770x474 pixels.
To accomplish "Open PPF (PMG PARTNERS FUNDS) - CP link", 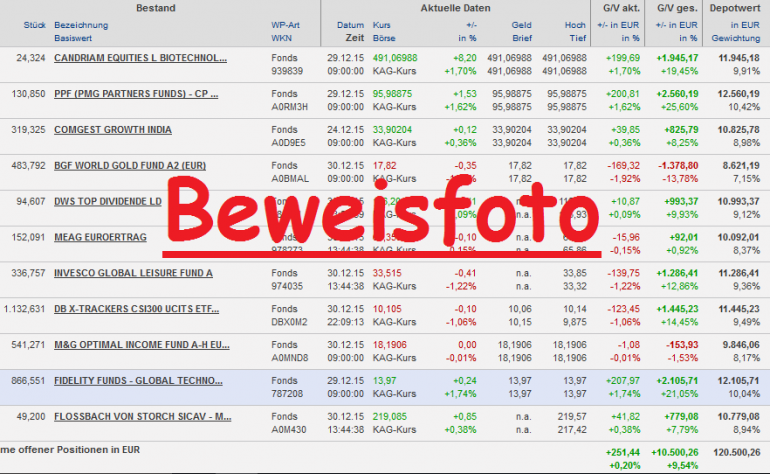I will click(x=136, y=94).
